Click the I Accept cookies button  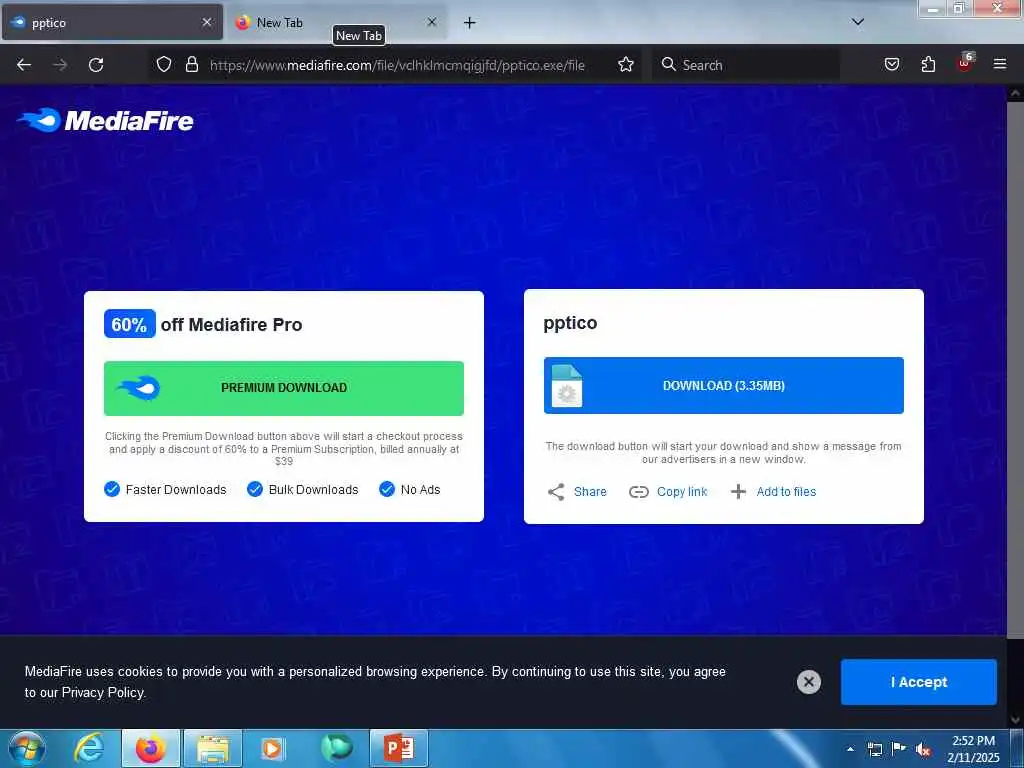pyautogui.click(x=918, y=682)
